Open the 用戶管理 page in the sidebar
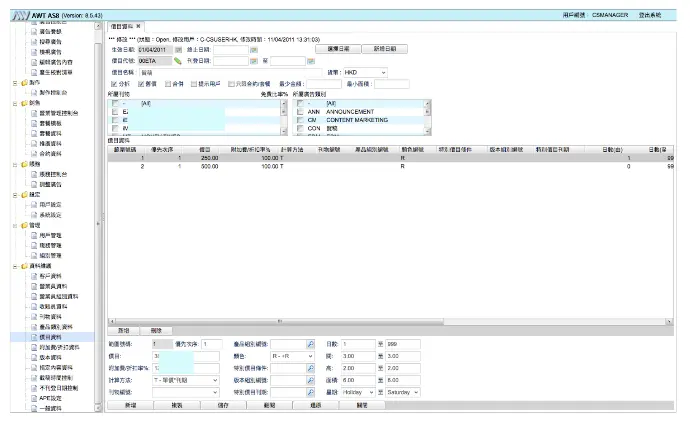The image size is (690, 424). click(x=50, y=235)
